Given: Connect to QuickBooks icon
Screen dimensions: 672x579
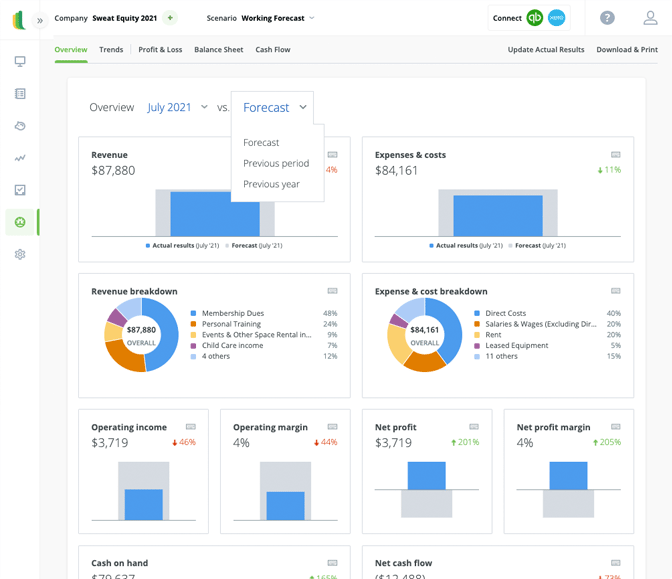Looking at the screenshot, I should [x=534, y=18].
